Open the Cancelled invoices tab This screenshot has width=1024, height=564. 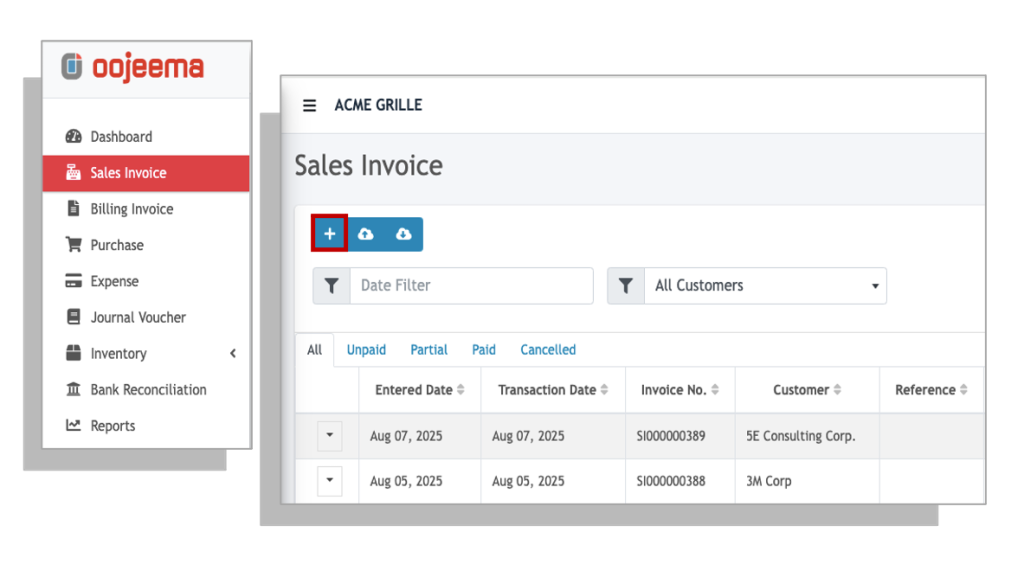pos(548,350)
